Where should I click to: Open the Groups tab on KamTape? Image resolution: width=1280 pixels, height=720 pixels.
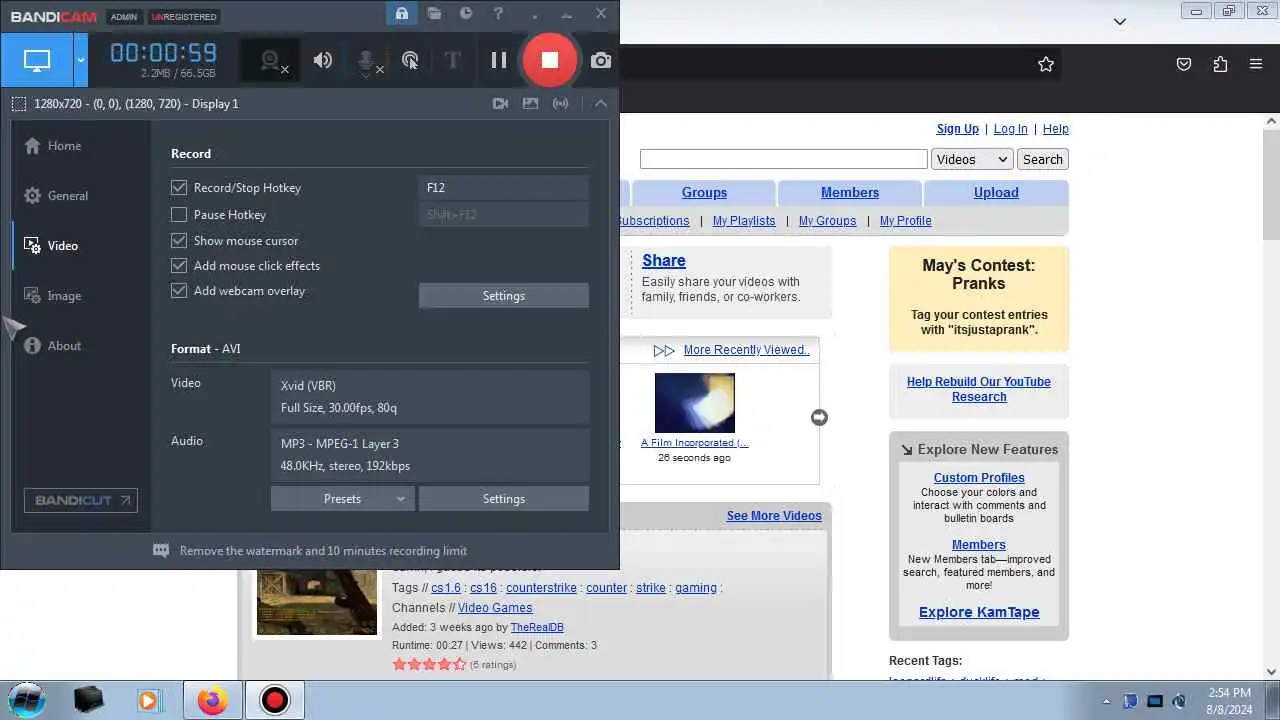(x=704, y=193)
